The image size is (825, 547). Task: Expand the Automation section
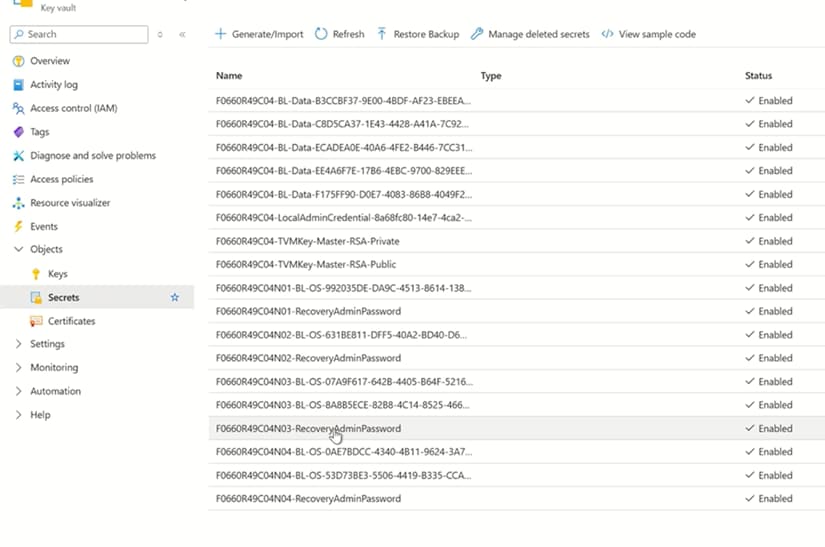18,391
